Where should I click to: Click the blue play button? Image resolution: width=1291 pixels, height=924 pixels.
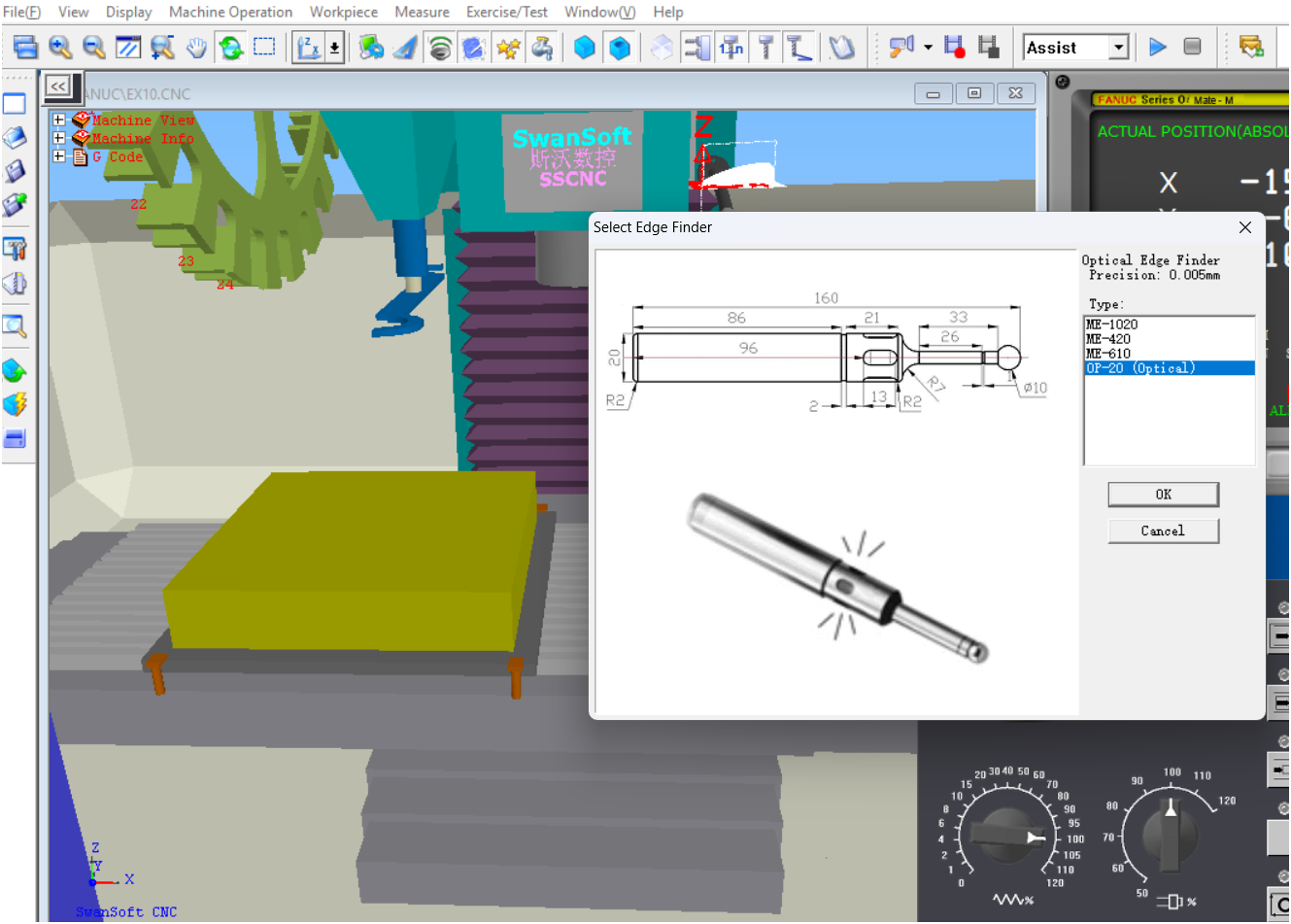(1157, 47)
